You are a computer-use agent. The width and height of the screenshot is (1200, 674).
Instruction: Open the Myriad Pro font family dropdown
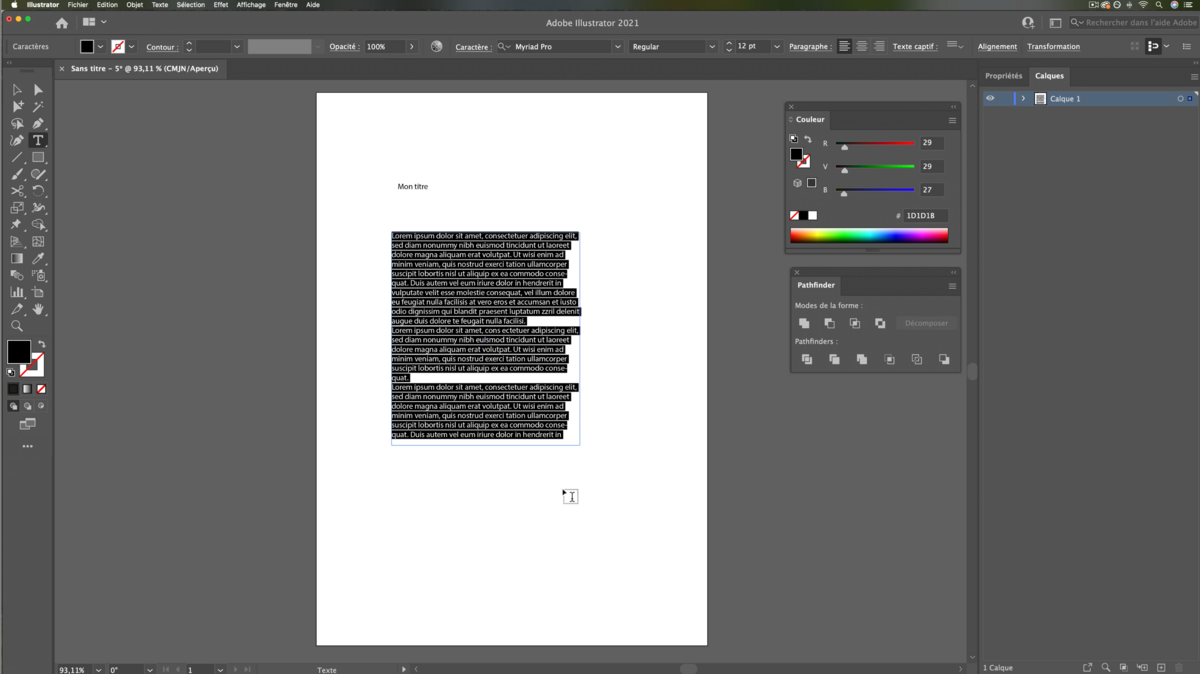[617, 47]
